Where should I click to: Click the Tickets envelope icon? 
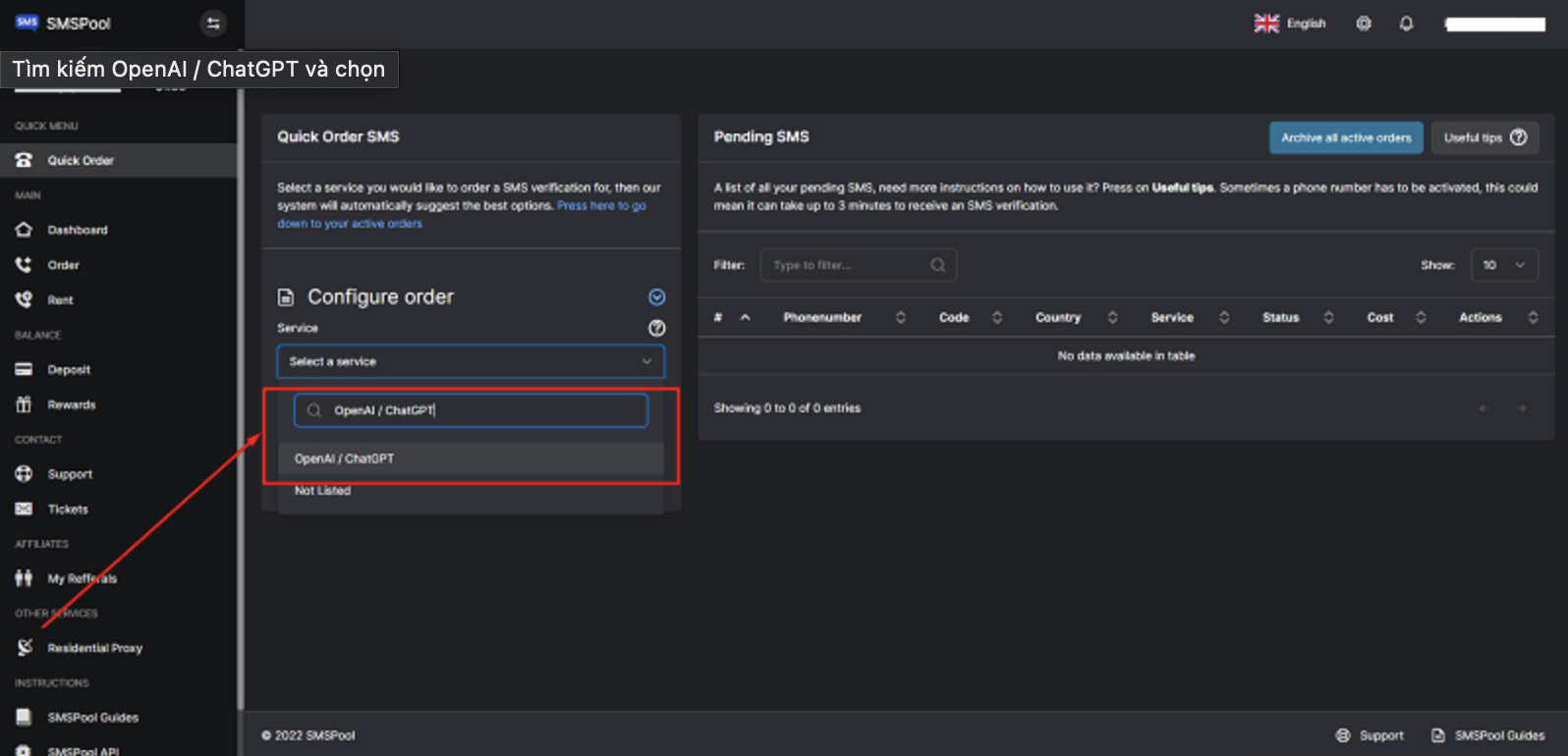(x=24, y=509)
